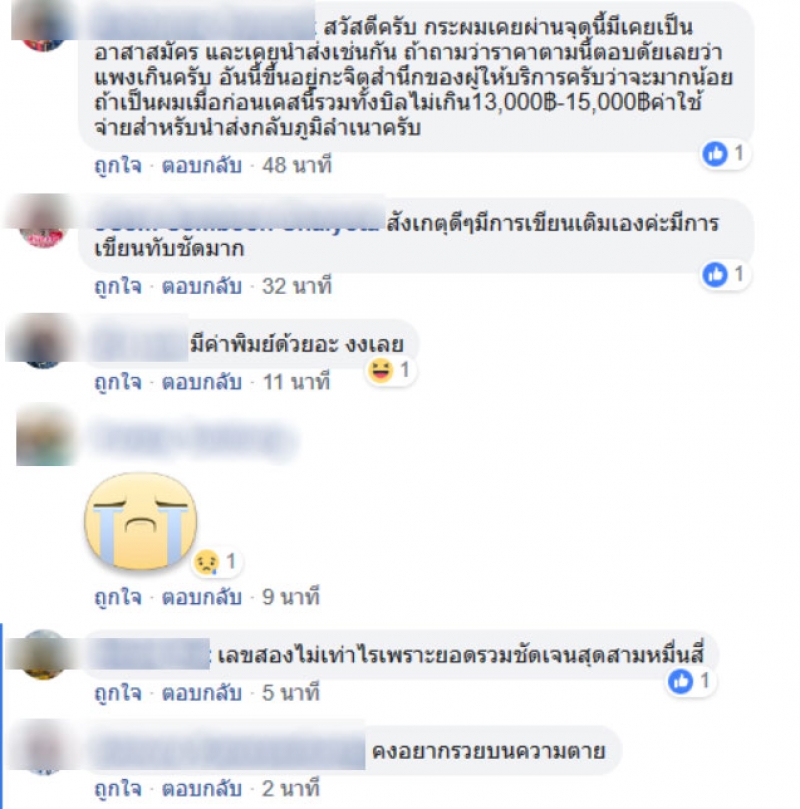Click ตอบกลับ under the คงอยากรวยบนความตาย comment
The height and width of the screenshot is (809, 800).
(x=202, y=789)
